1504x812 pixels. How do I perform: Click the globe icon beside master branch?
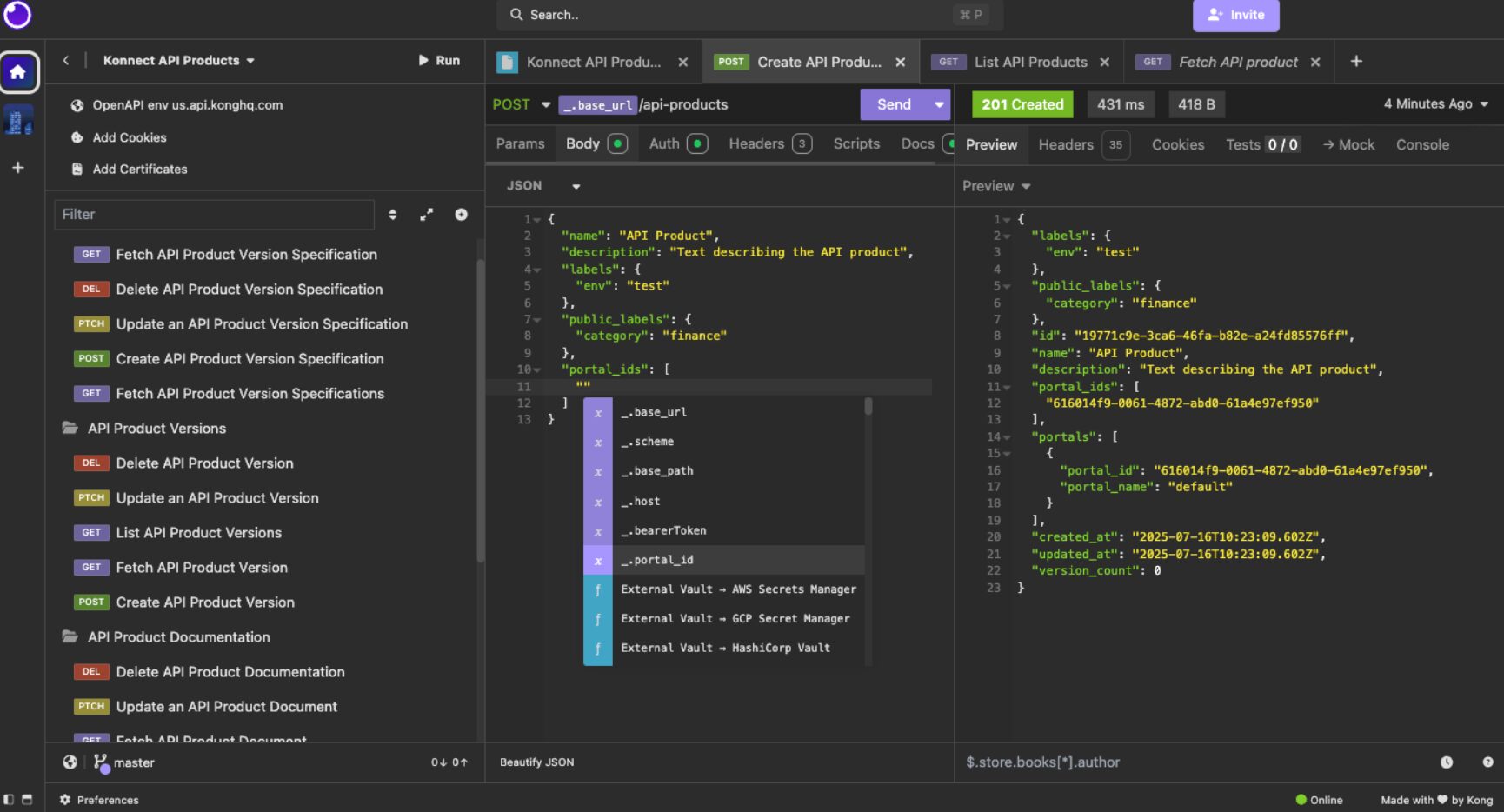[70, 762]
